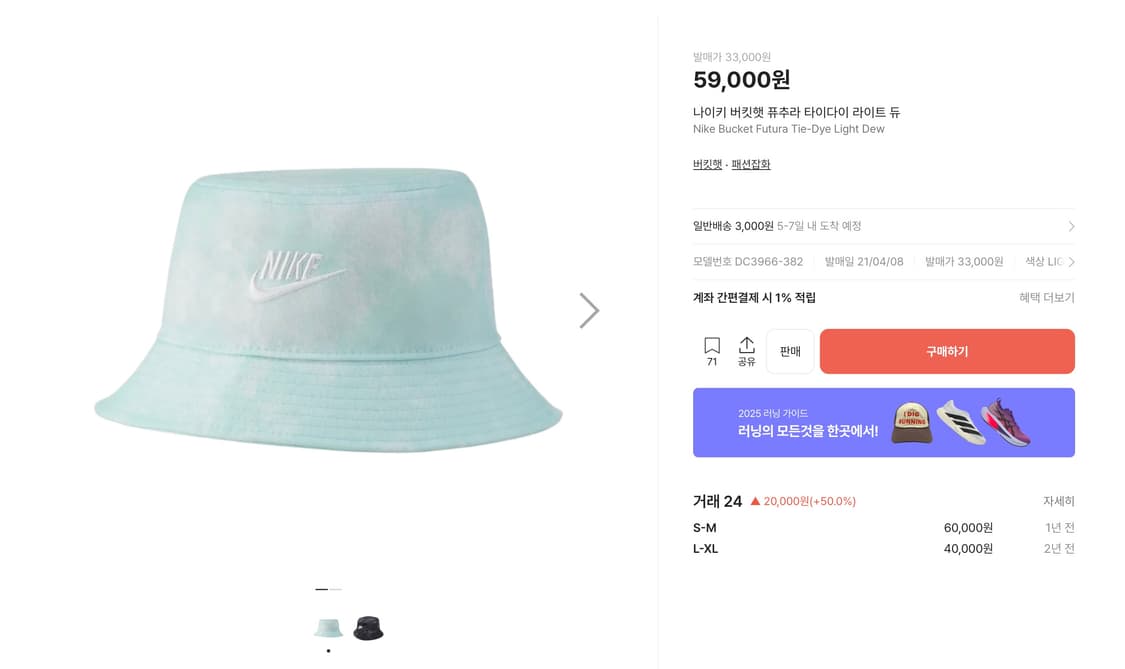Click the 구매하기 purchase button

(x=946, y=351)
